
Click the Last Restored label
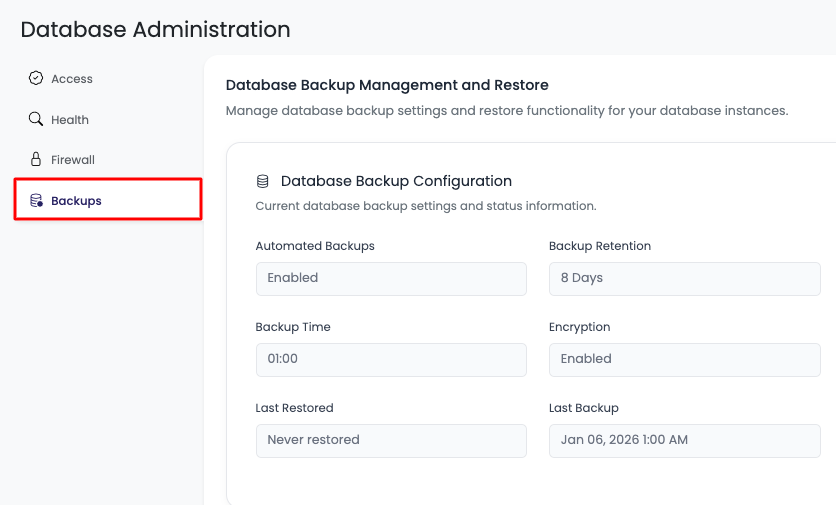(x=294, y=408)
